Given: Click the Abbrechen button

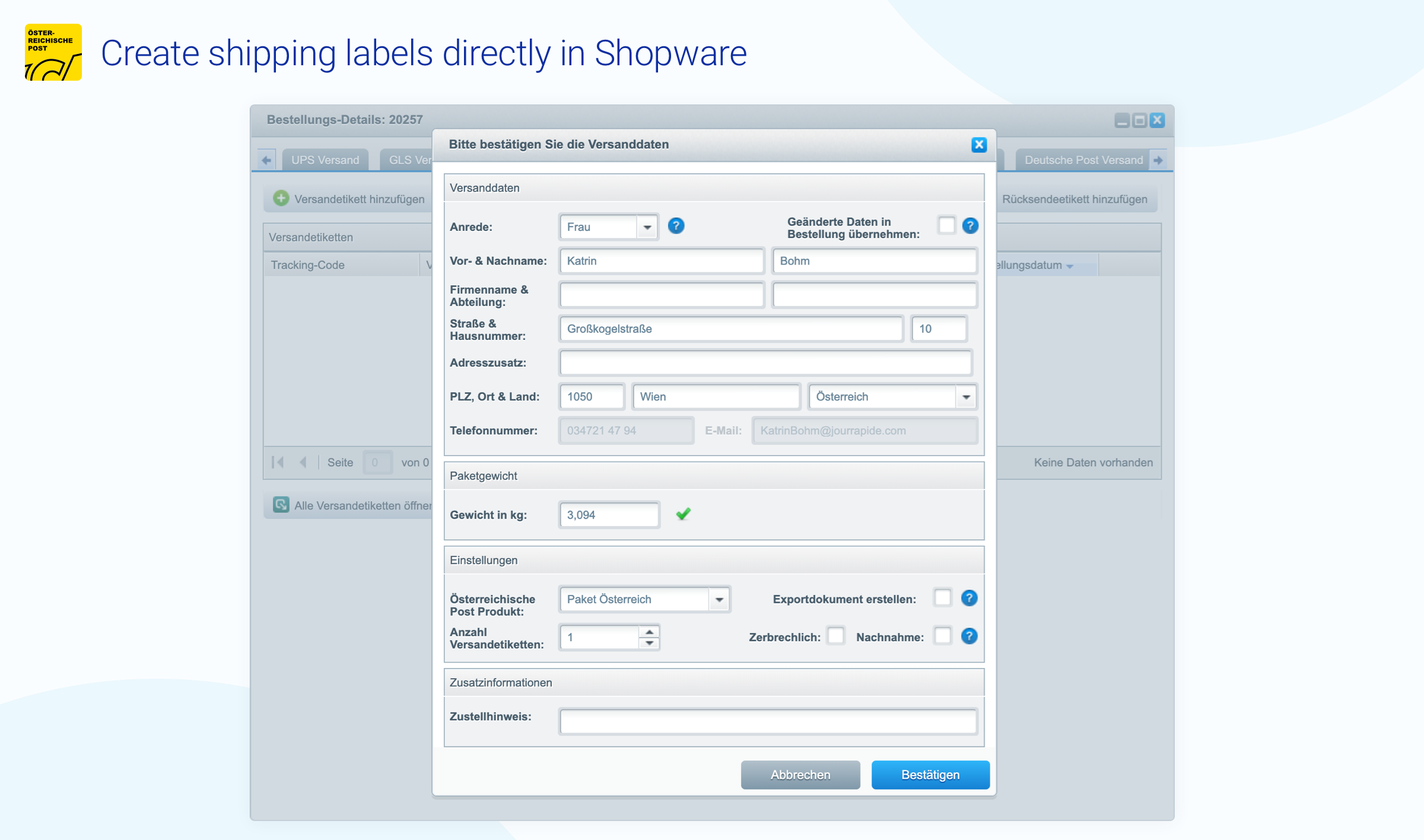Looking at the screenshot, I should [800, 775].
